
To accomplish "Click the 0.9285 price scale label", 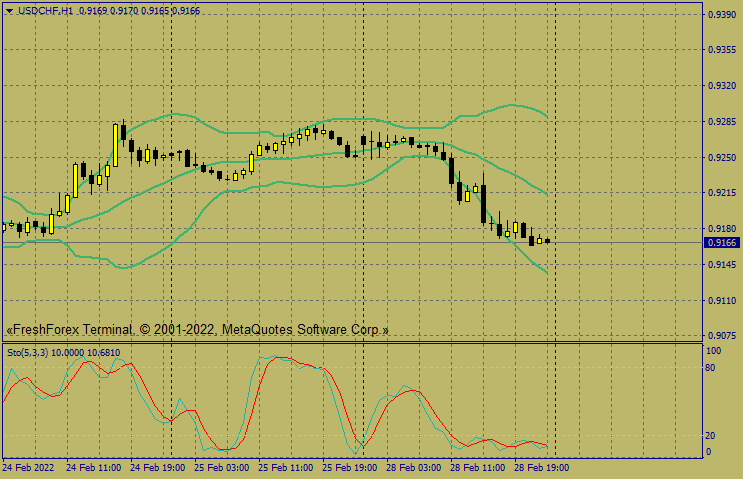I will click(722, 122).
